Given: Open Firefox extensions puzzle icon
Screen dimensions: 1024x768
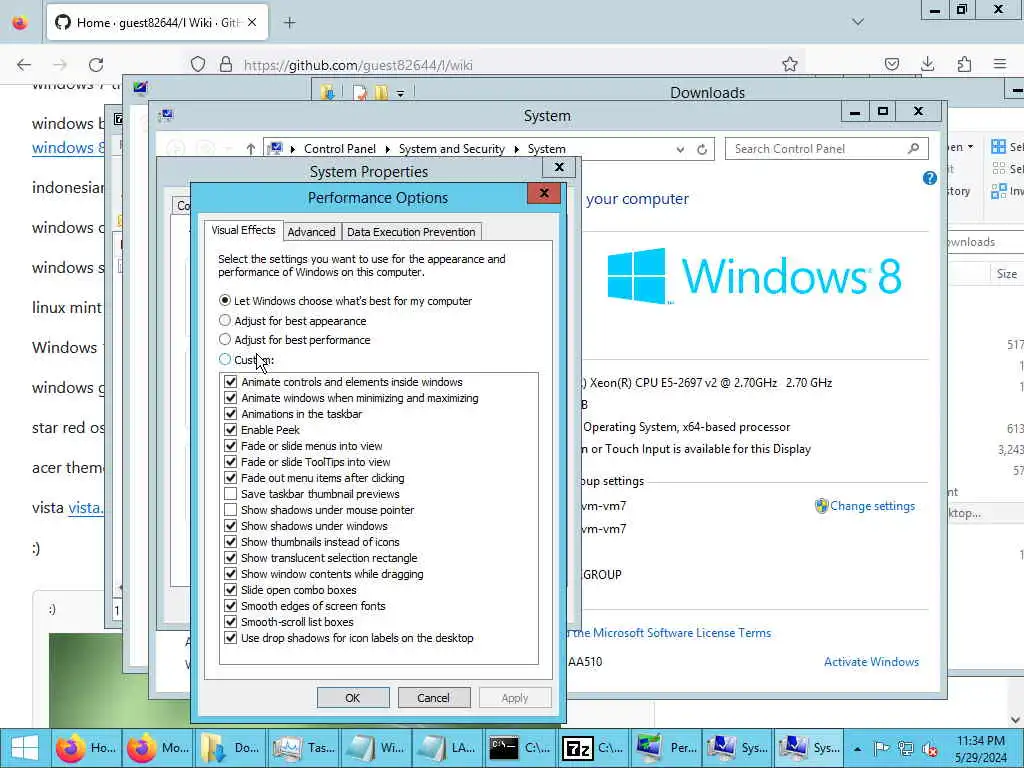Looking at the screenshot, I should point(964,64).
